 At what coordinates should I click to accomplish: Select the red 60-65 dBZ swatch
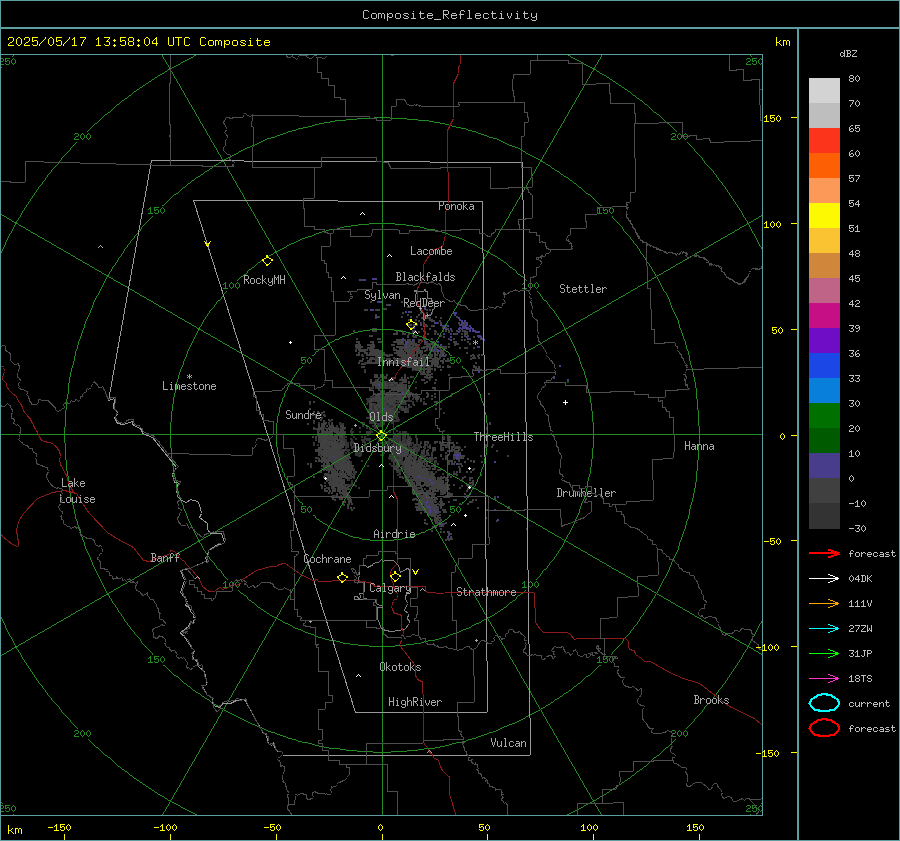point(824,140)
